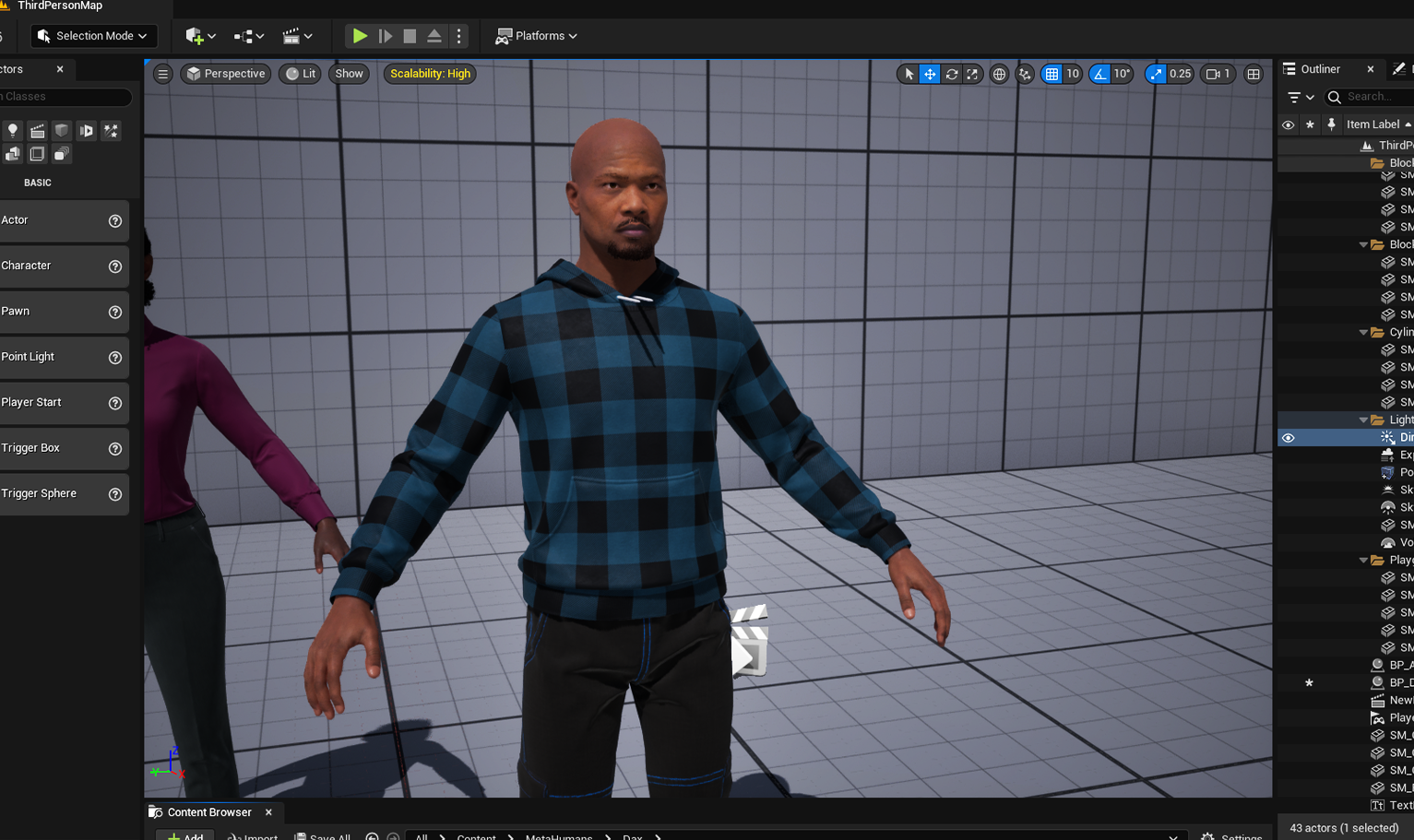
Task: Select the Rotate transform tool in viewport
Action: [952, 74]
